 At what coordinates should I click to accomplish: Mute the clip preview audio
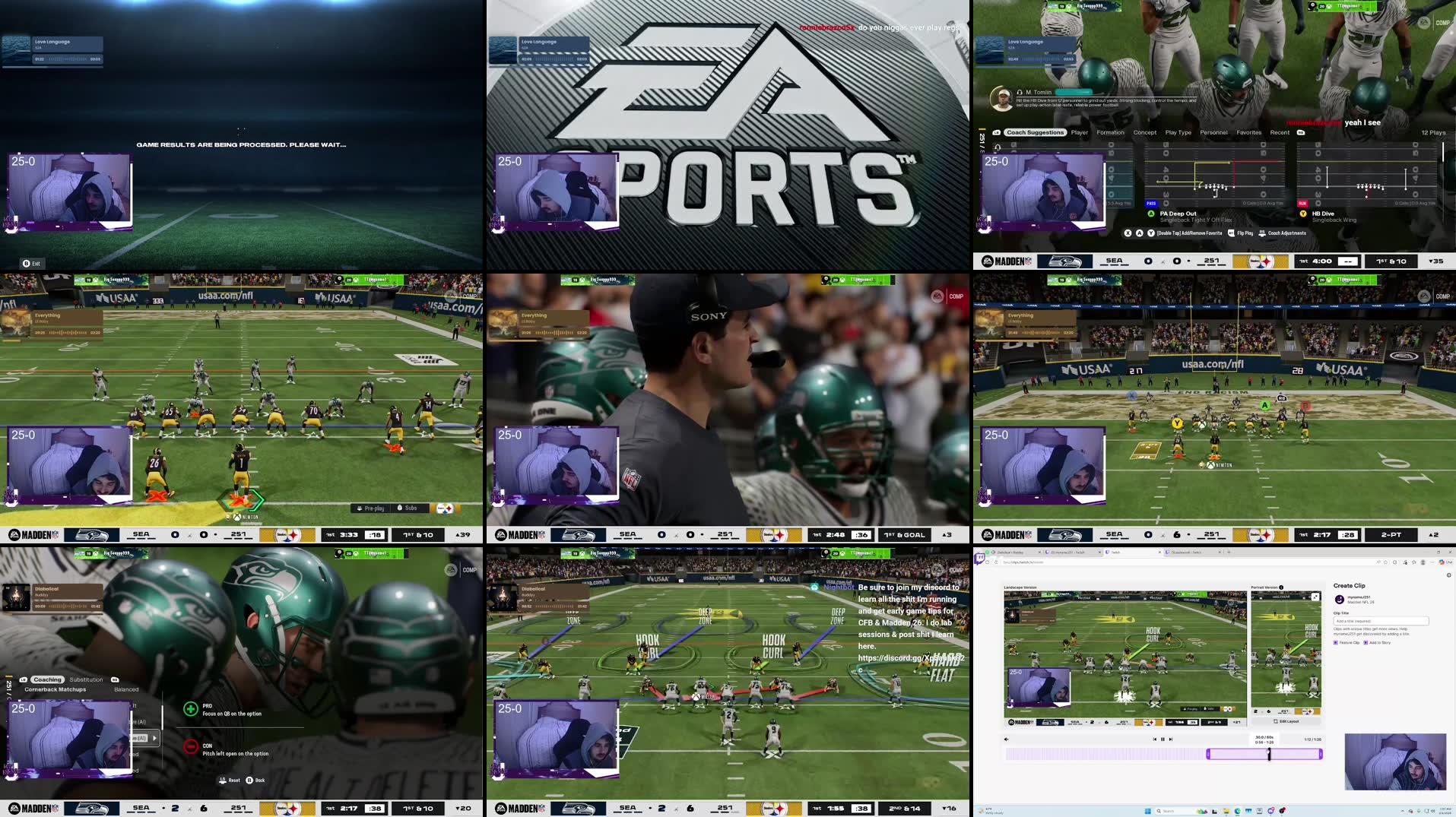click(x=1006, y=739)
